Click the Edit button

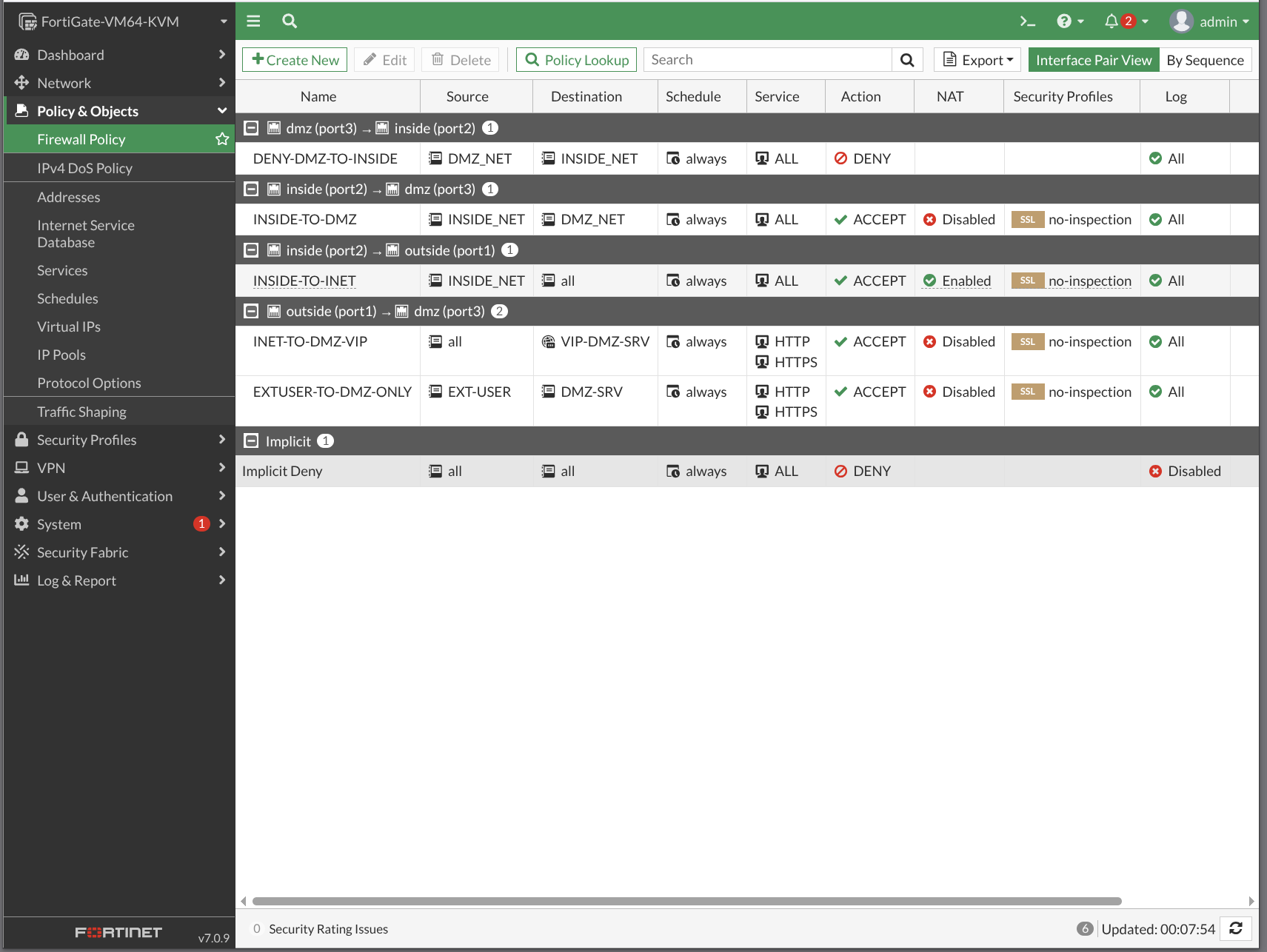pos(385,60)
